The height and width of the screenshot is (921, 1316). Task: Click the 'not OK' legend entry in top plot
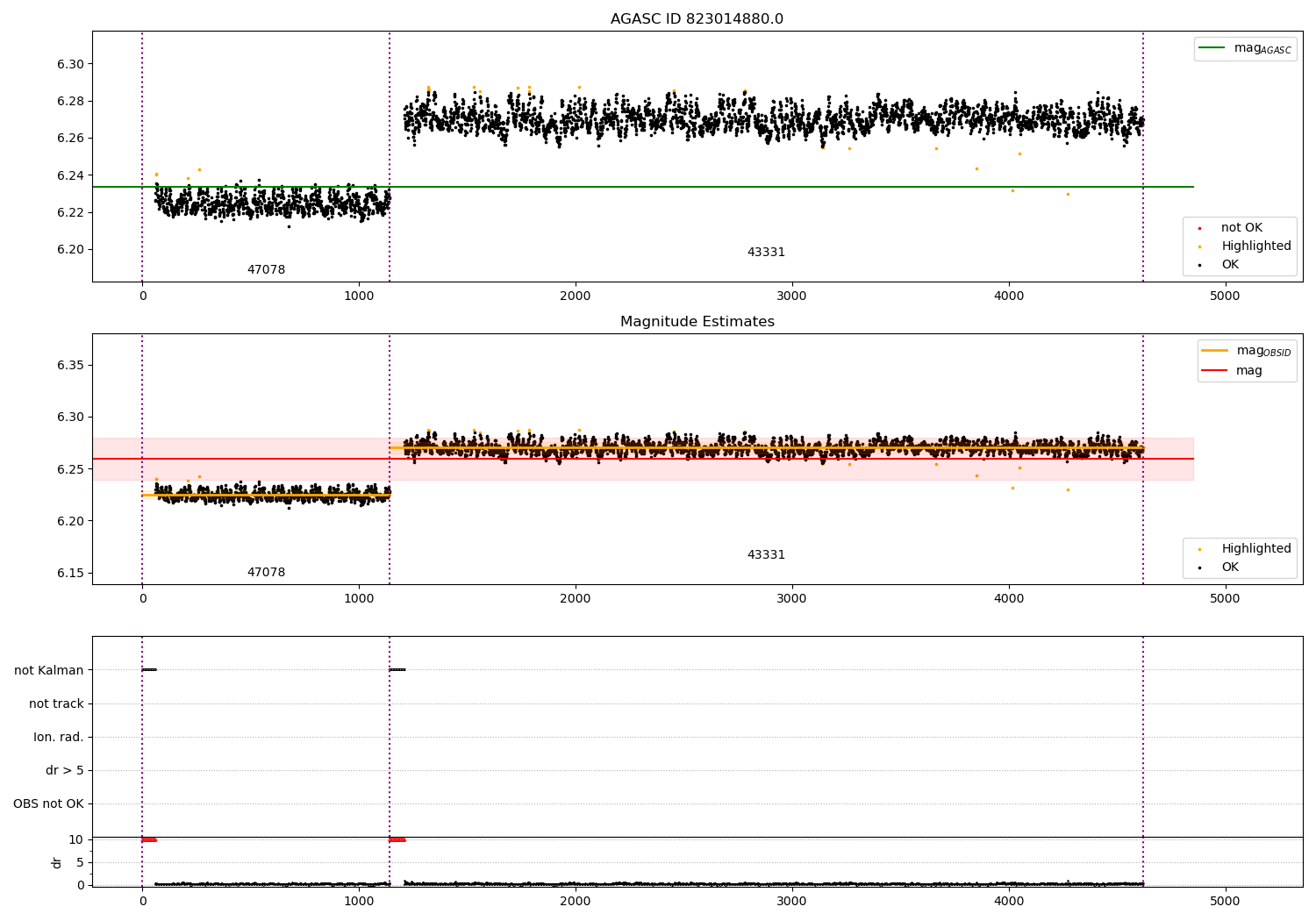[x=1241, y=228]
